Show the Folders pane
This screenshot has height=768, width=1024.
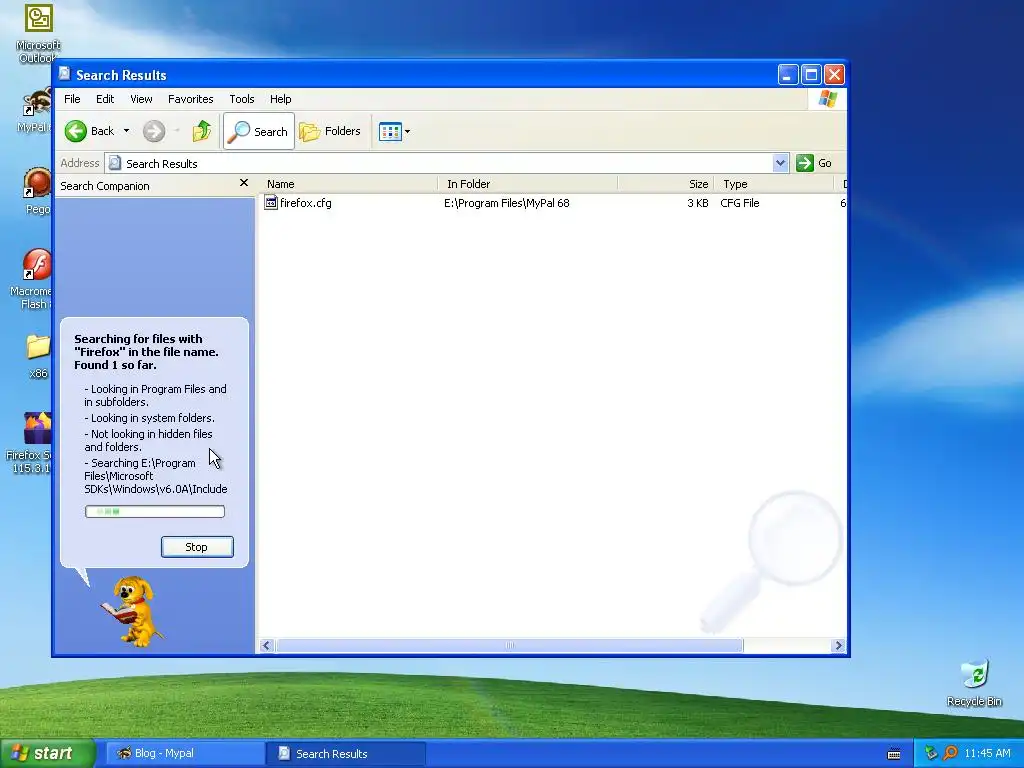point(330,131)
